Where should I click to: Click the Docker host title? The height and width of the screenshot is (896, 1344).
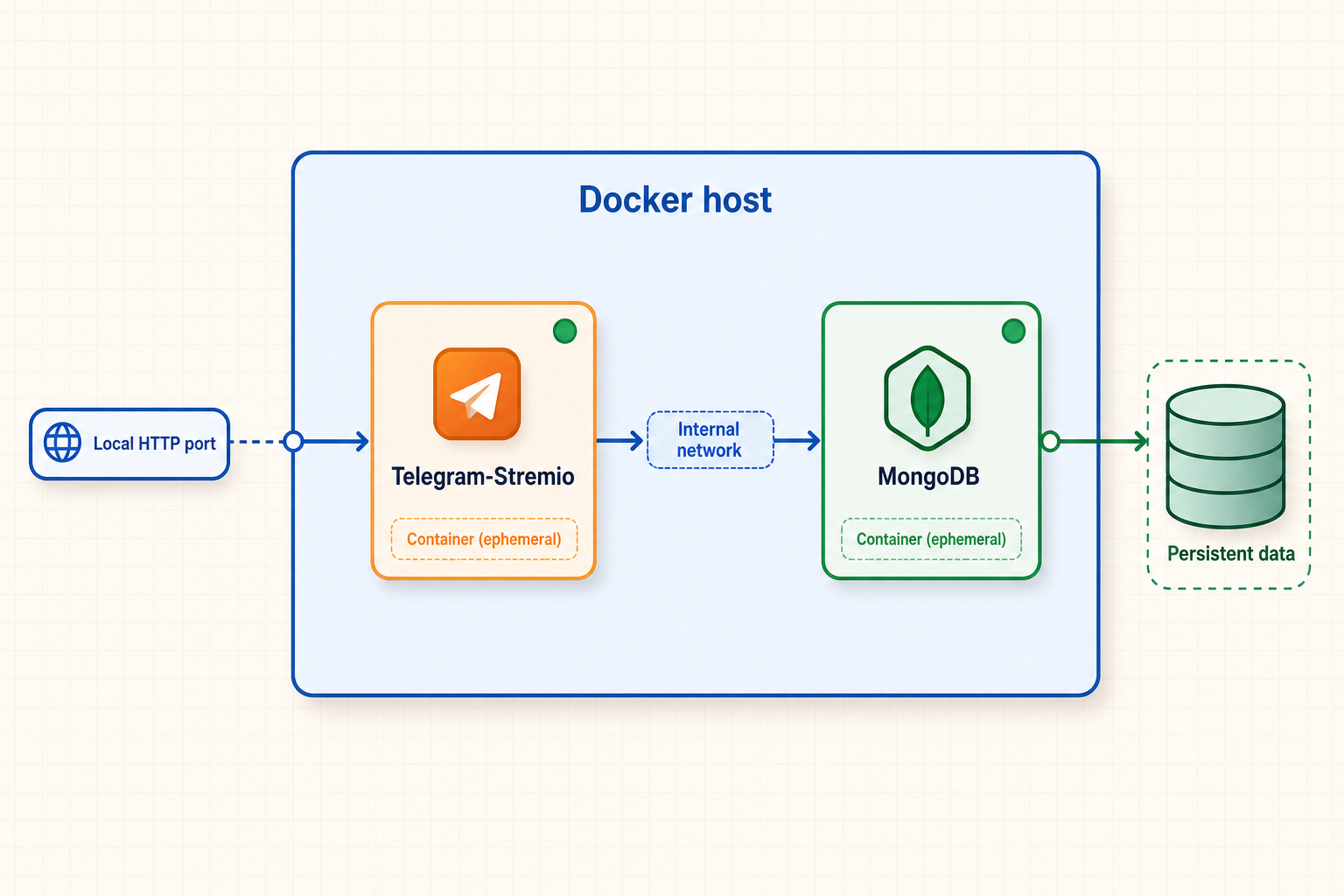[x=675, y=199]
